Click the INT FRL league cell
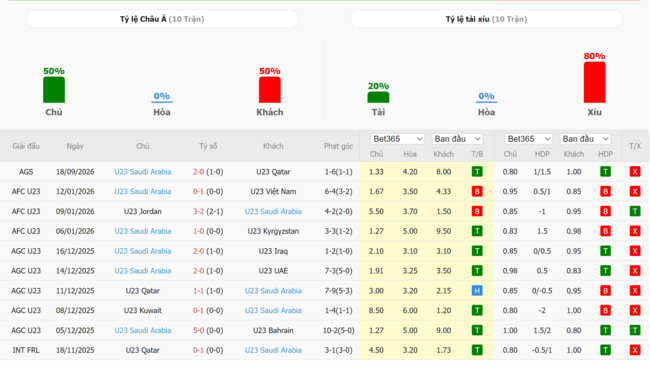 [x=26, y=351]
